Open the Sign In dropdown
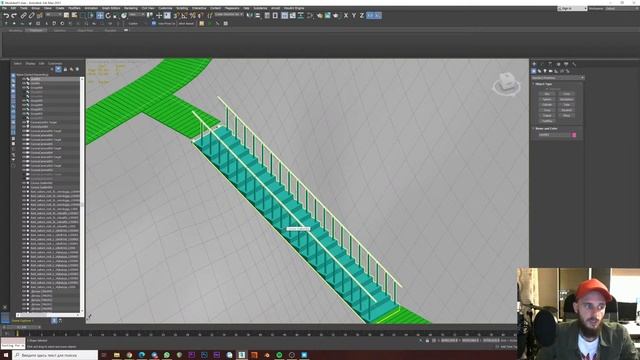 572,8
